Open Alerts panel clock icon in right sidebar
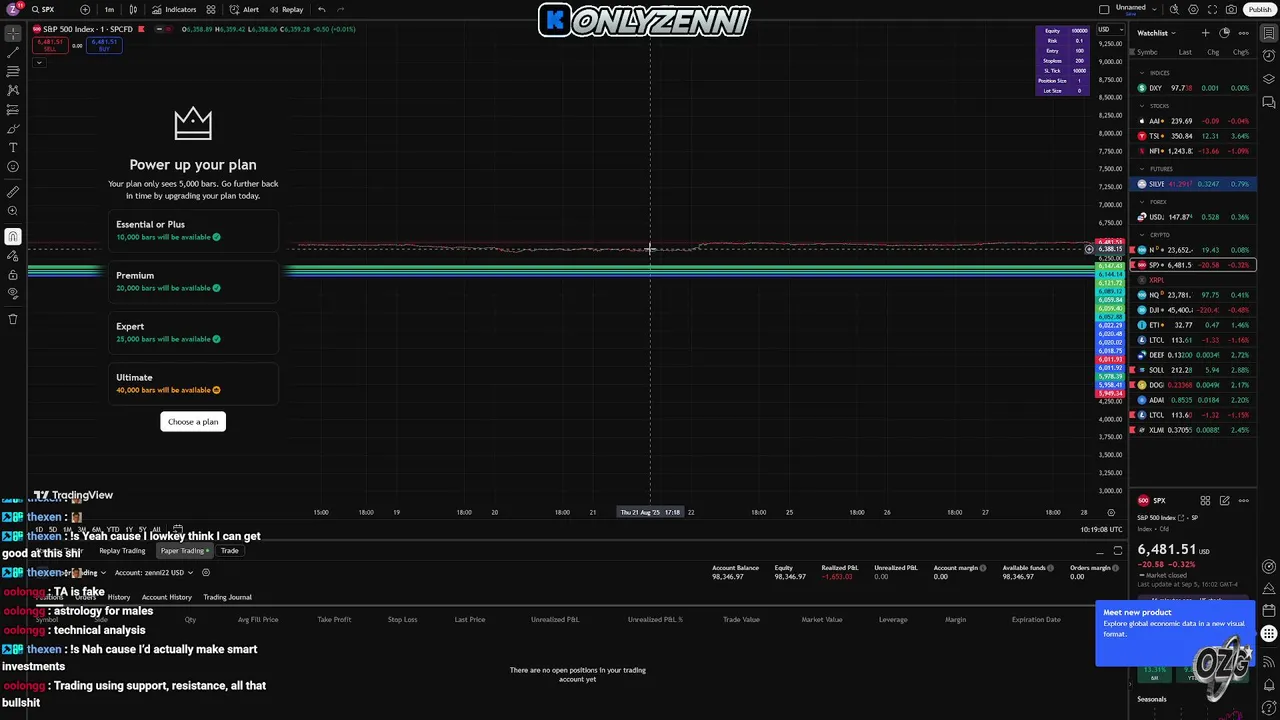This screenshot has height=720, width=1280. pyautogui.click(x=1268, y=56)
